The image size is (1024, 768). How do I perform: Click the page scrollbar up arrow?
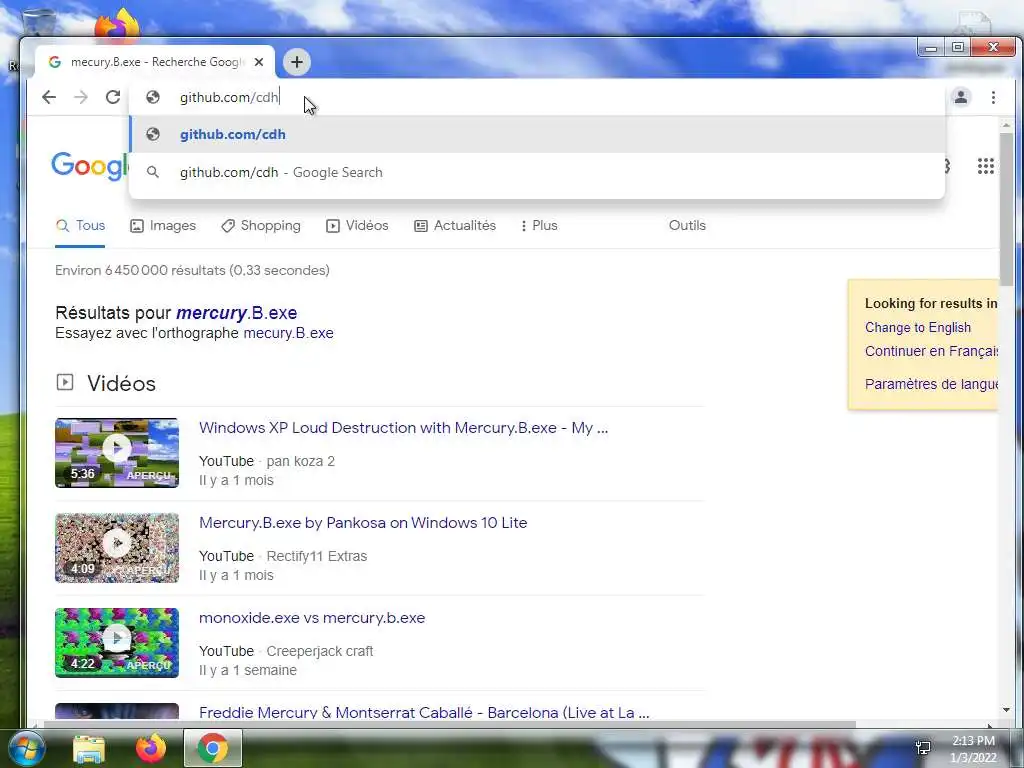(1006, 125)
